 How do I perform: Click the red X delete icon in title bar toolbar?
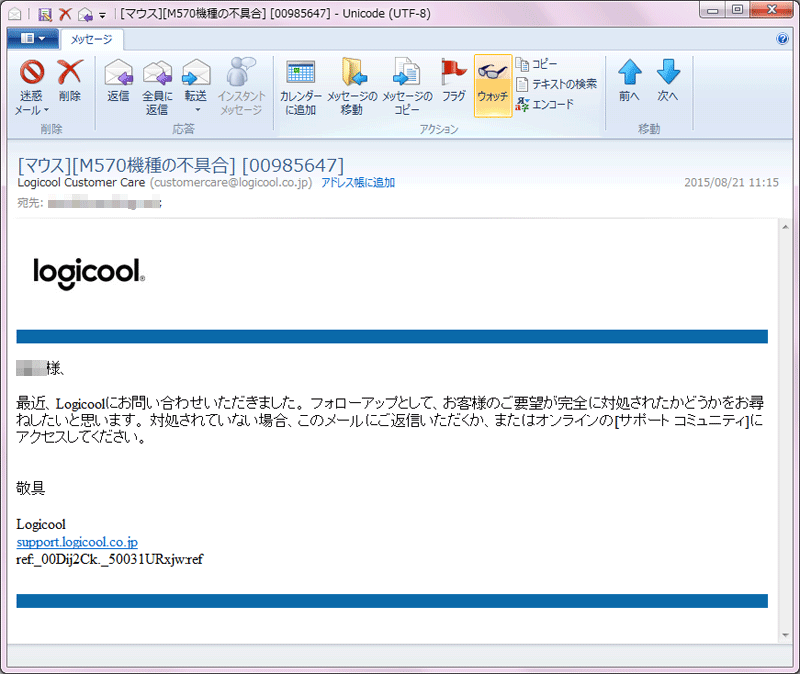(x=65, y=14)
